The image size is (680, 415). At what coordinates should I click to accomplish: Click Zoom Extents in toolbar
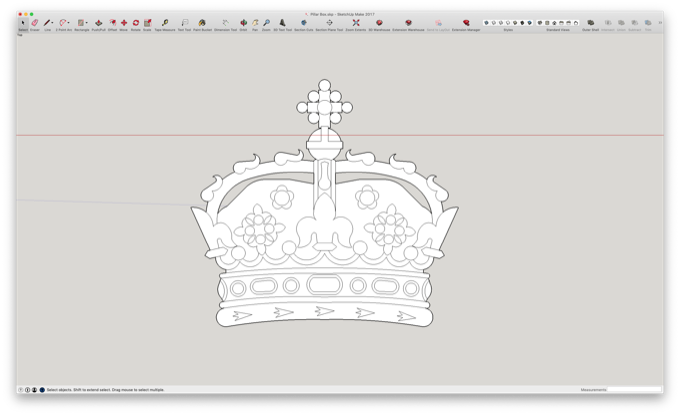point(356,23)
